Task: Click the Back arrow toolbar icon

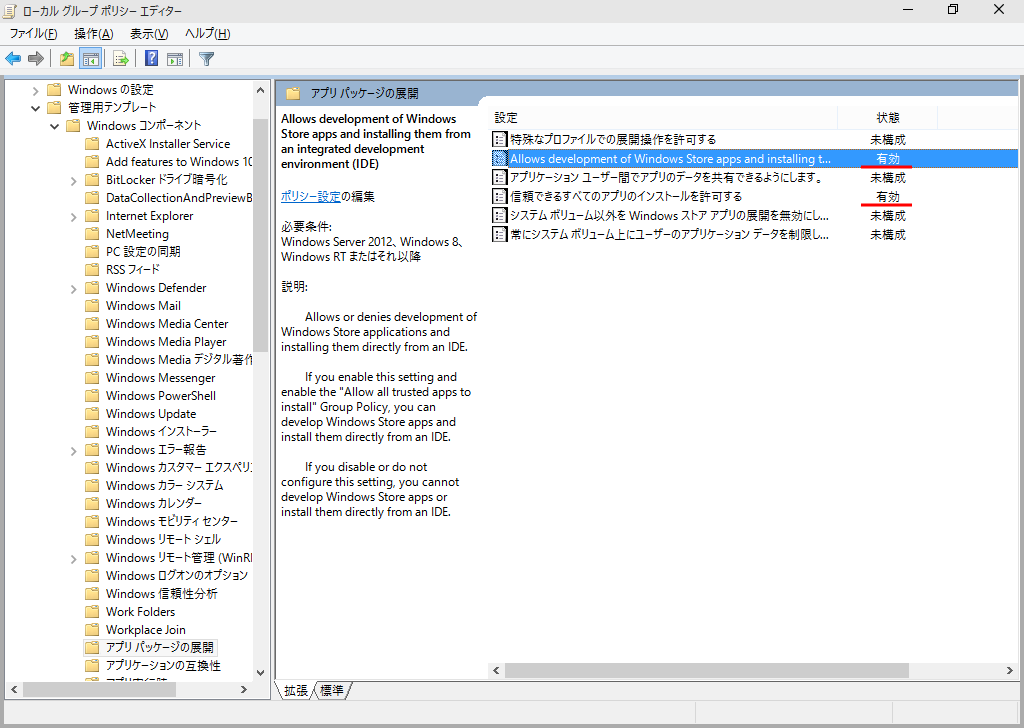Action: pyautogui.click(x=13, y=59)
